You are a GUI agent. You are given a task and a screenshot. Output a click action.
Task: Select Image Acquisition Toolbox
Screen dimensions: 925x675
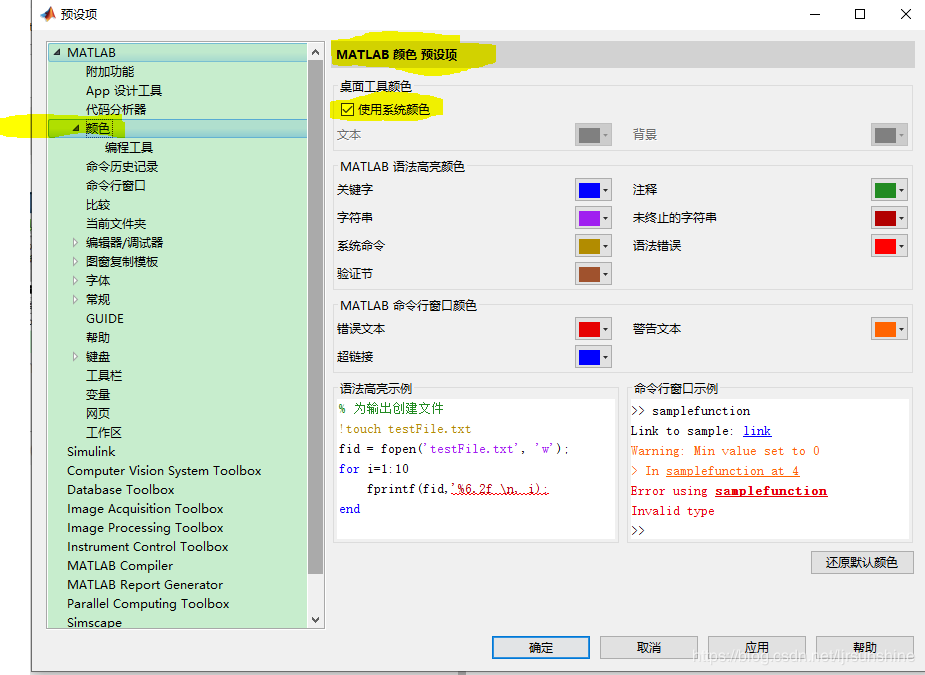145,509
